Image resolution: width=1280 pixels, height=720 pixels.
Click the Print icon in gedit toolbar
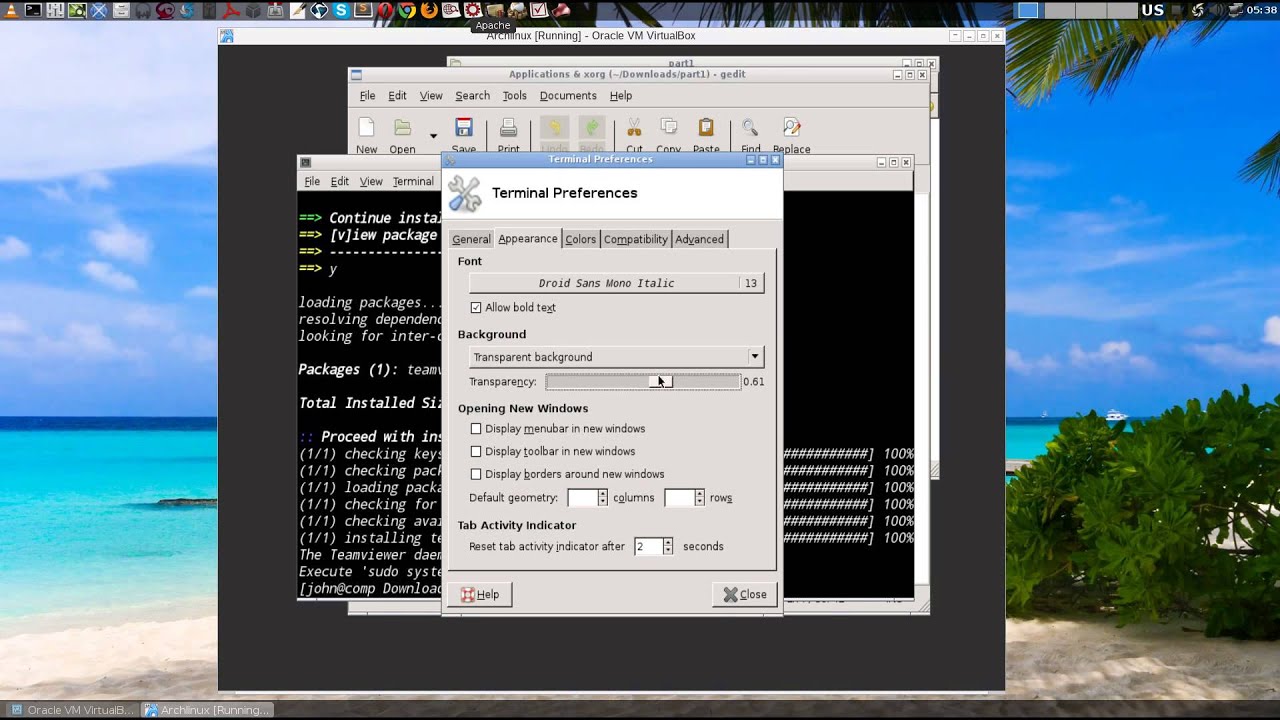[x=508, y=128]
